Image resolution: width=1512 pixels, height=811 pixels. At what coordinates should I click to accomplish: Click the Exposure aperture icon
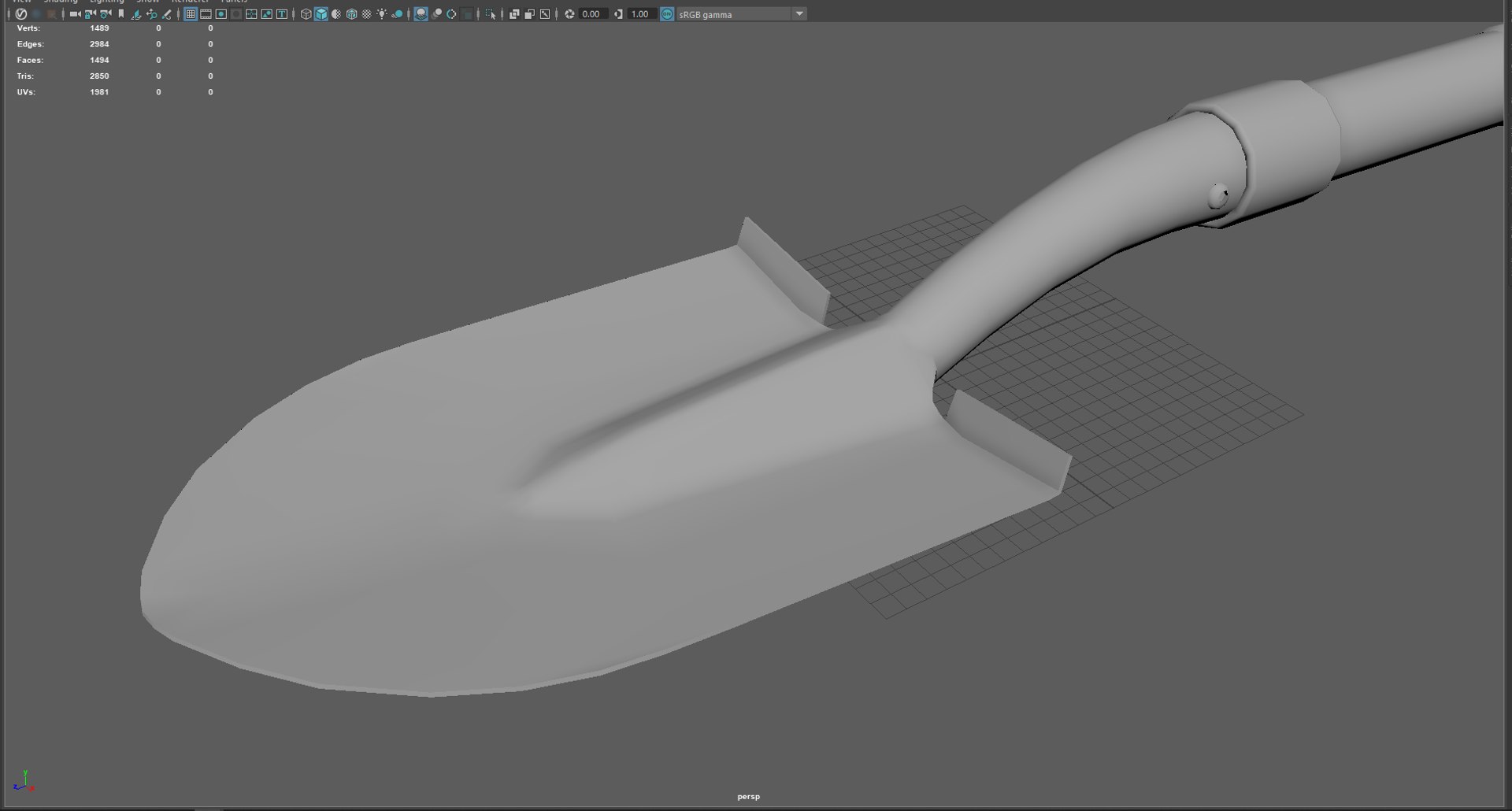[x=569, y=14]
